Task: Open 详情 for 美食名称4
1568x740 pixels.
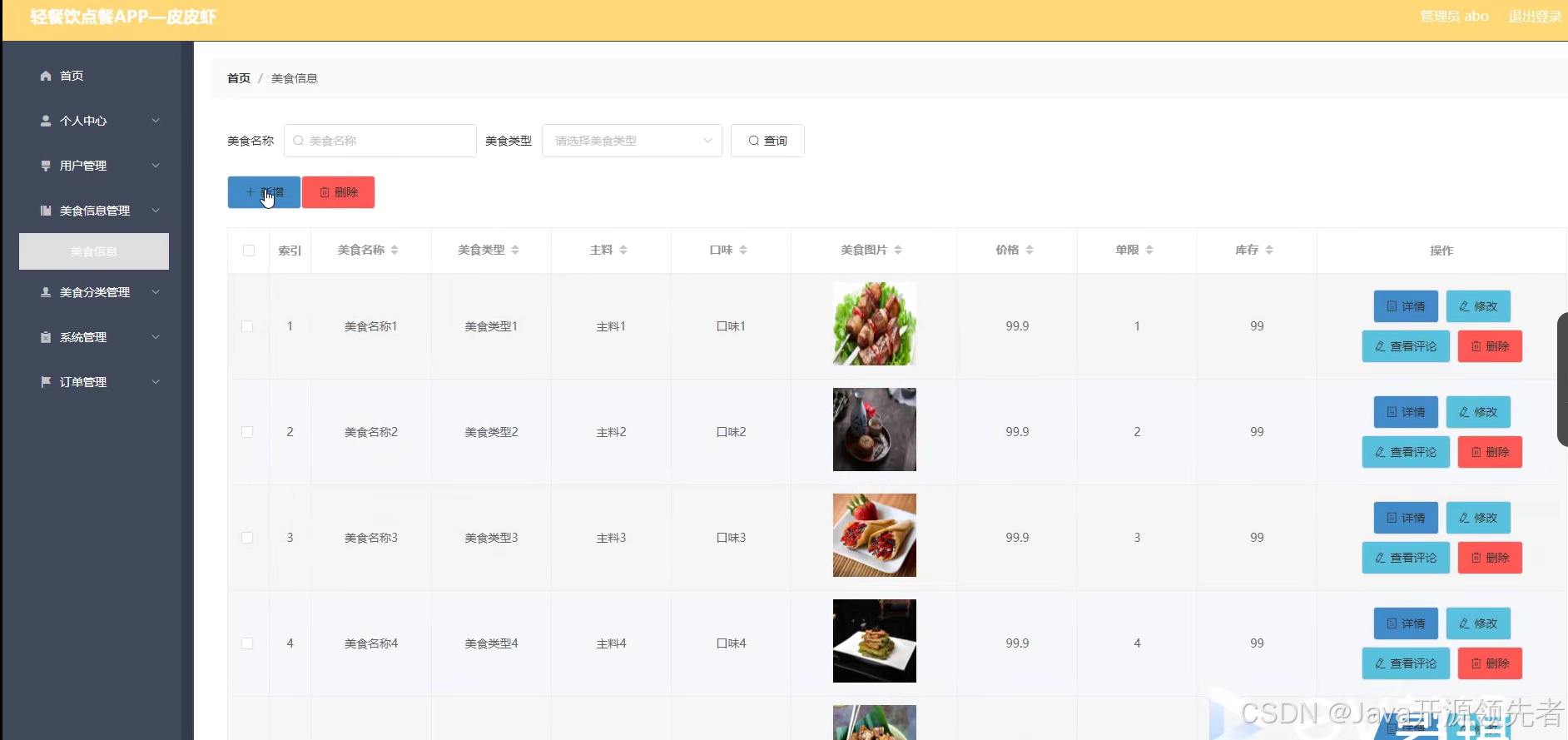Action: [x=1406, y=623]
